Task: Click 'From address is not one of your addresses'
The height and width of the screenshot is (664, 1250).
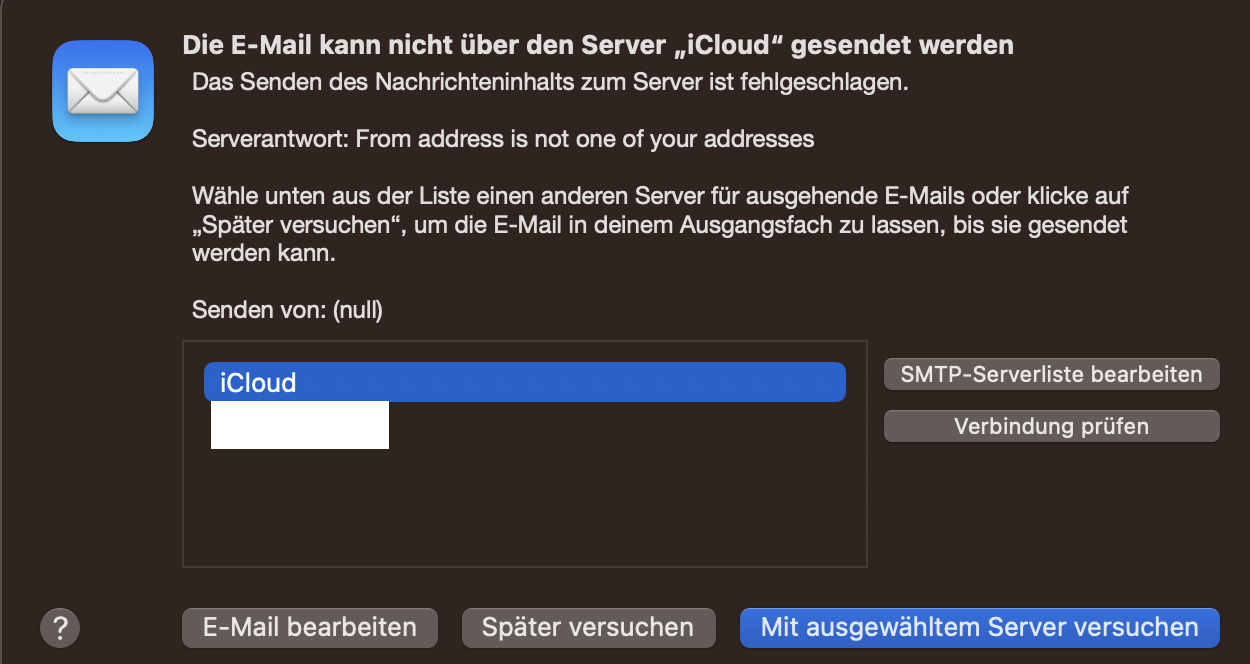Action: click(x=585, y=139)
